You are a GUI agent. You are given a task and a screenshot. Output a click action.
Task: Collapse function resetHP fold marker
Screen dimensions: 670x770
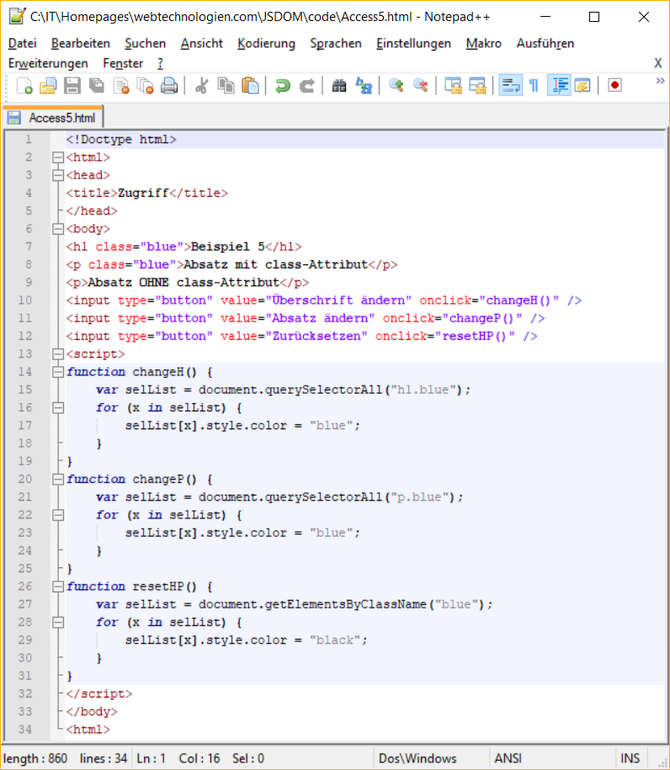(58, 586)
